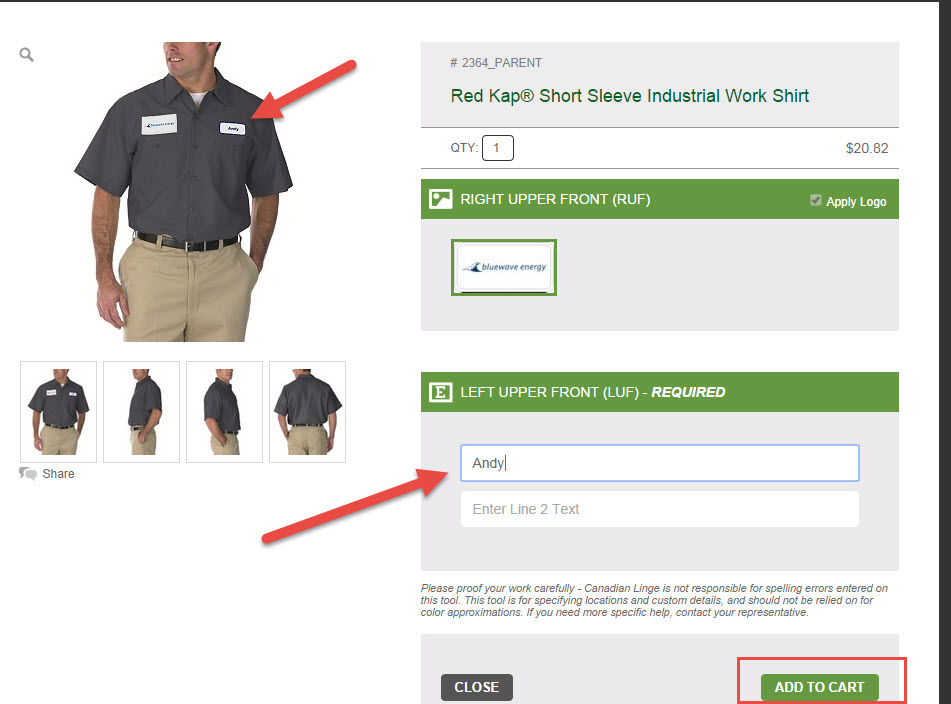Image resolution: width=951 pixels, height=704 pixels.
Task: Select the third thumbnail showing opposite side view
Action: click(224, 412)
